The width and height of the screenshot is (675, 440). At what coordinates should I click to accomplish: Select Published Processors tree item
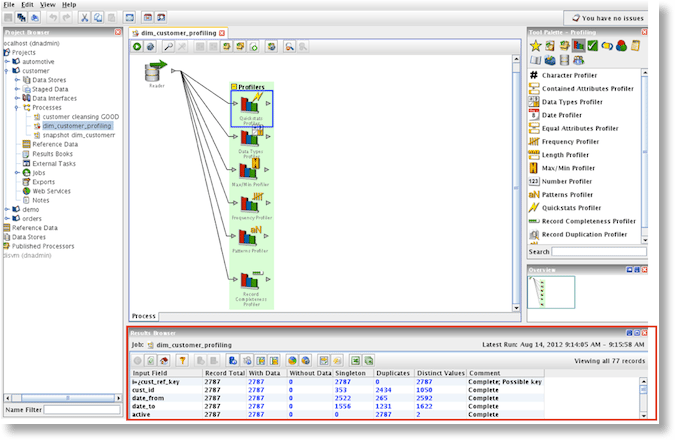pos(39,246)
